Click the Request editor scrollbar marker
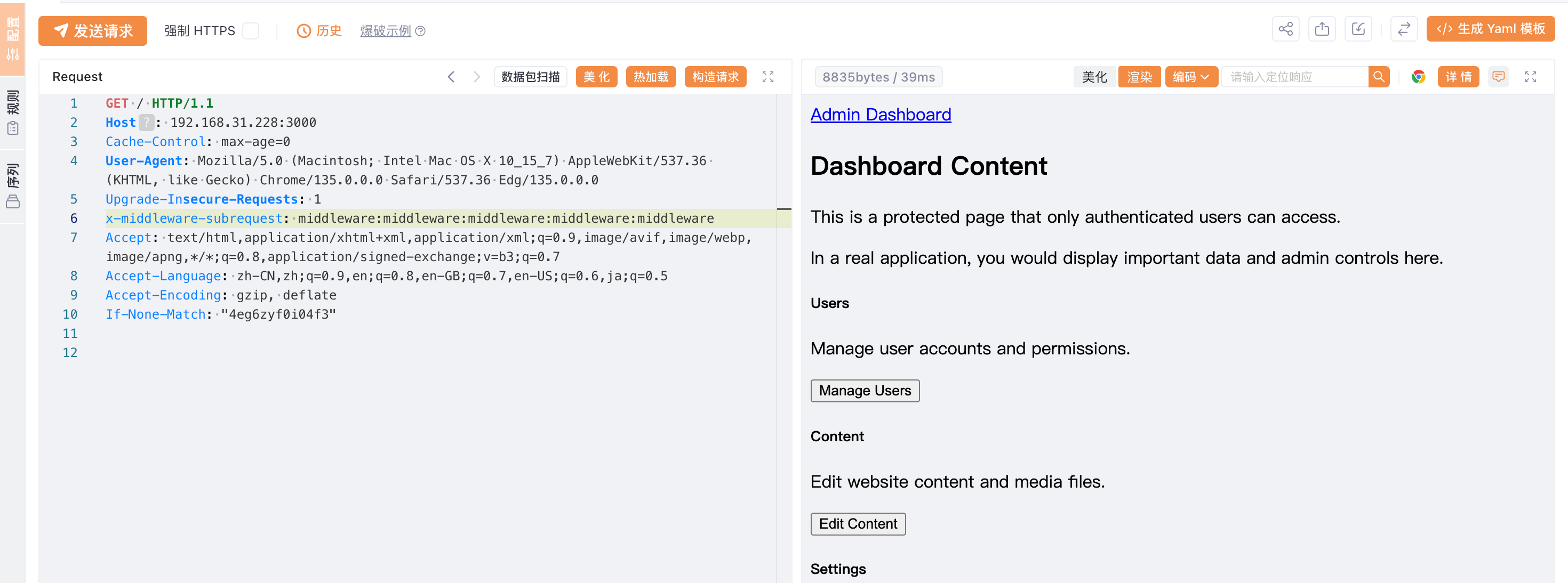Image resolution: width=1568 pixels, height=583 pixels. point(784,209)
